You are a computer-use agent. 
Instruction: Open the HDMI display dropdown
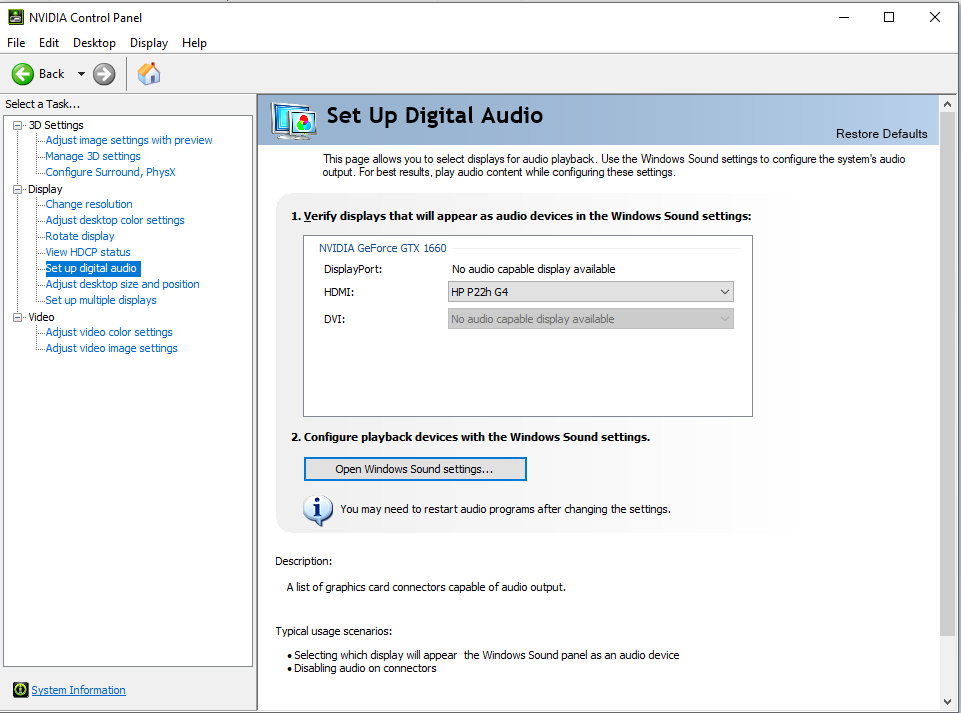591,292
